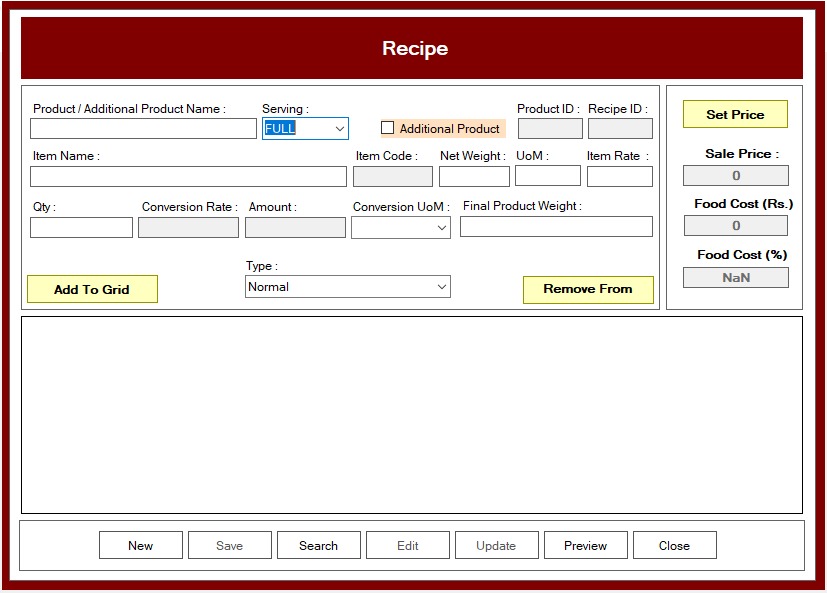Click the Qty input field

tap(81, 228)
